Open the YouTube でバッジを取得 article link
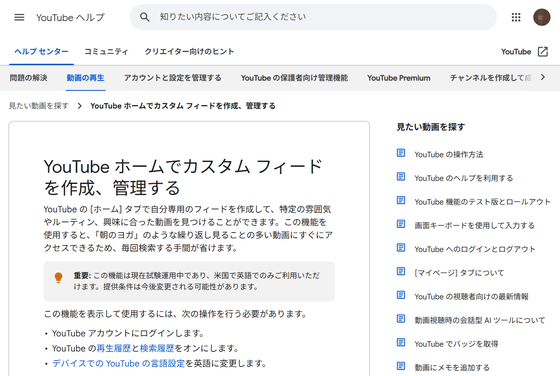560x376 pixels. pos(456,344)
